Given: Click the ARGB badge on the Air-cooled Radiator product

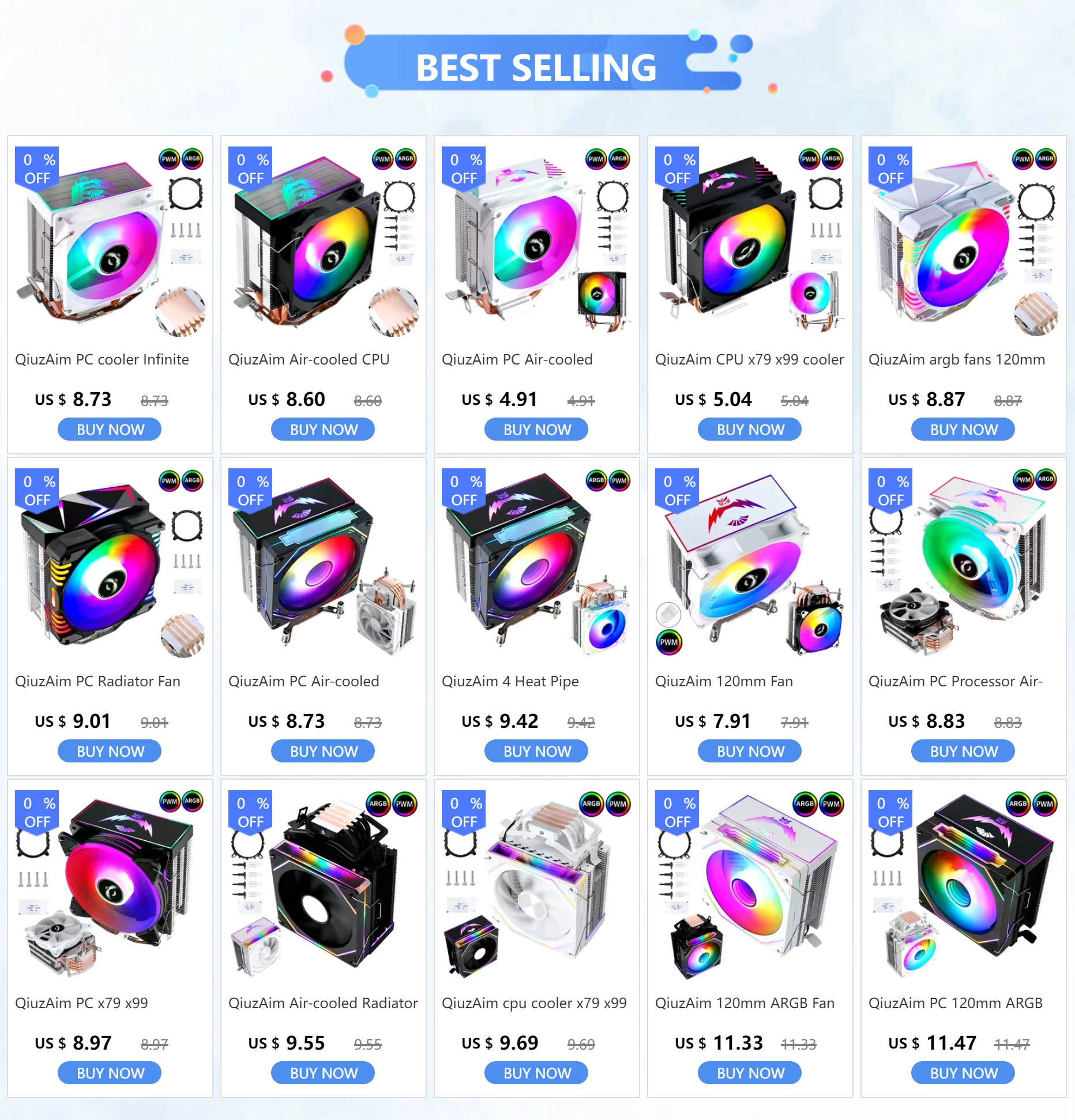Looking at the screenshot, I should tap(378, 803).
